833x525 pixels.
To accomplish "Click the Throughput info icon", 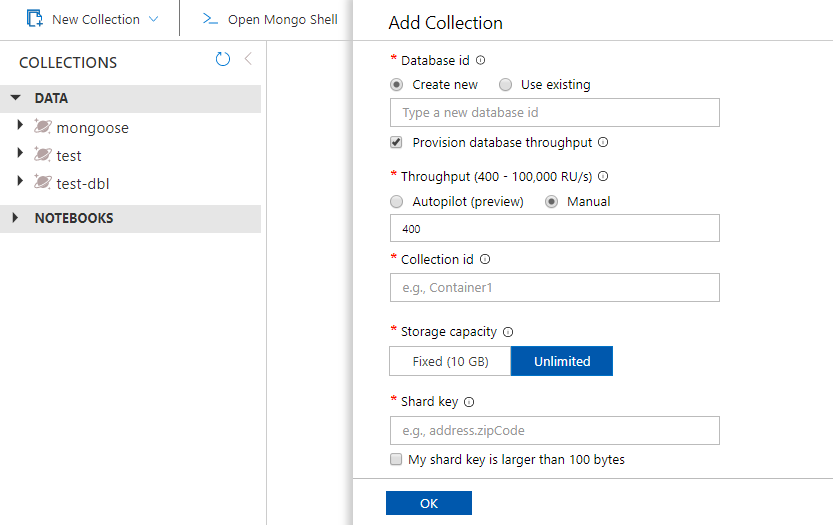I will [603, 177].
